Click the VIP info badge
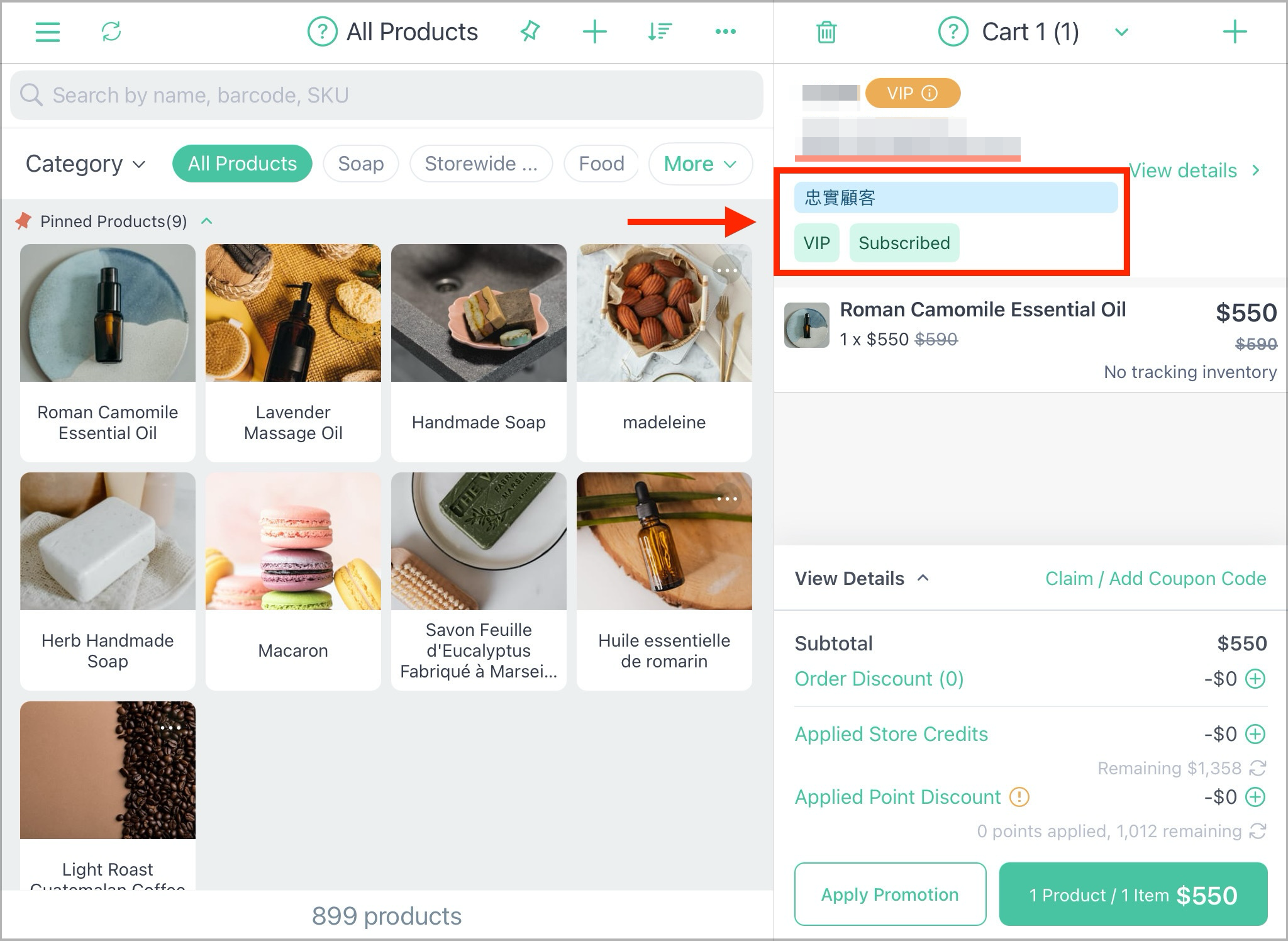Image resolution: width=1288 pixels, height=941 pixels. (913, 94)
